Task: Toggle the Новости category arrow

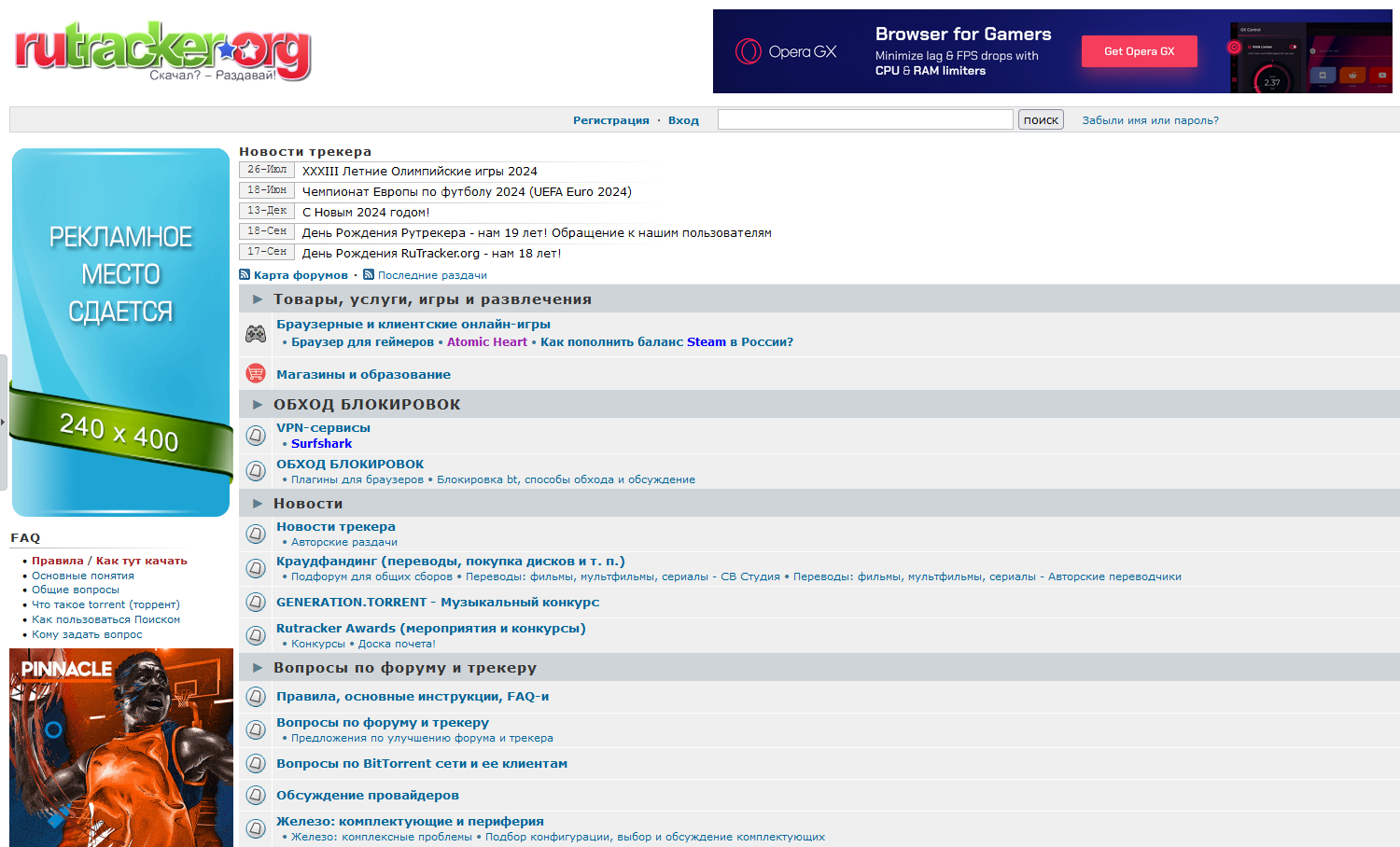Action: 258,504
